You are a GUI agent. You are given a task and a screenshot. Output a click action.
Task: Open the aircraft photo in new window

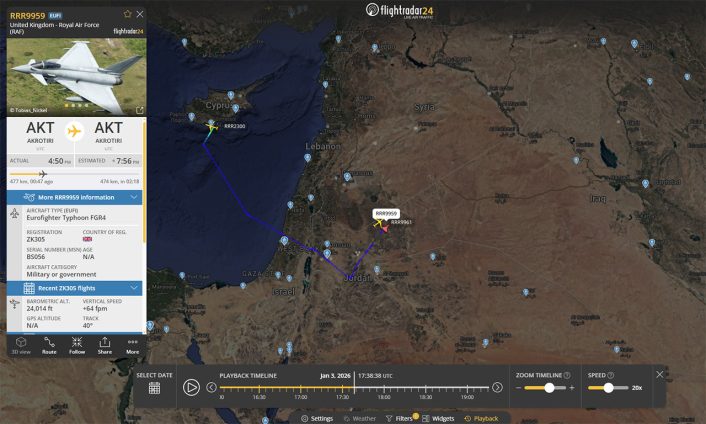(140, 110)
